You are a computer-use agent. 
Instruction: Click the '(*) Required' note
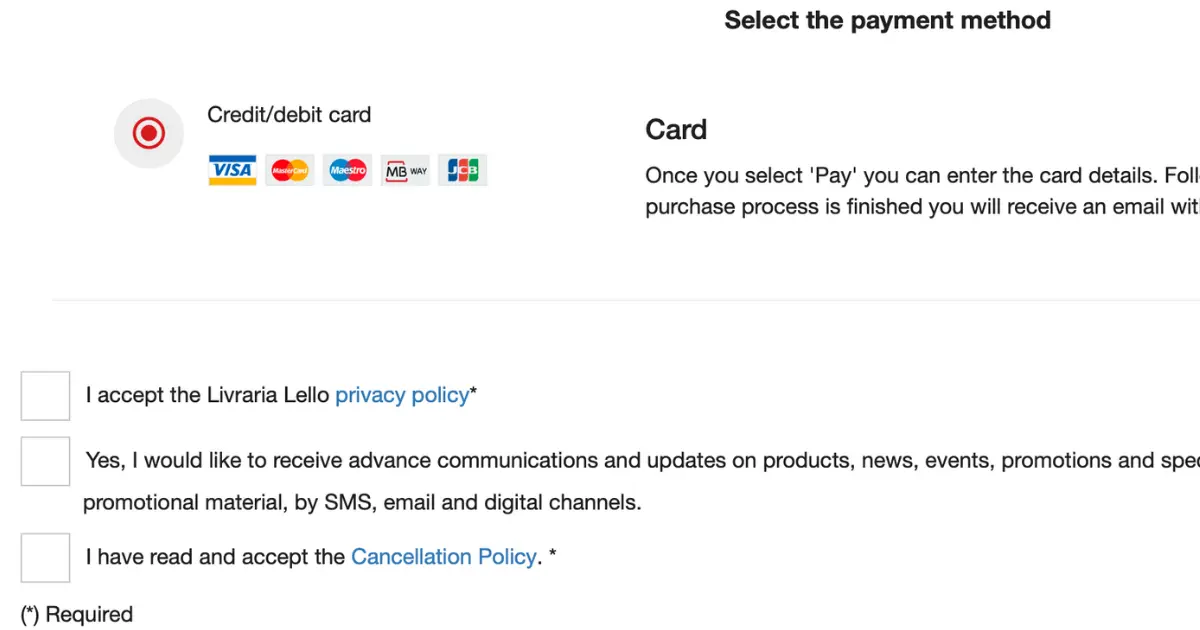(x=77, y=614)
